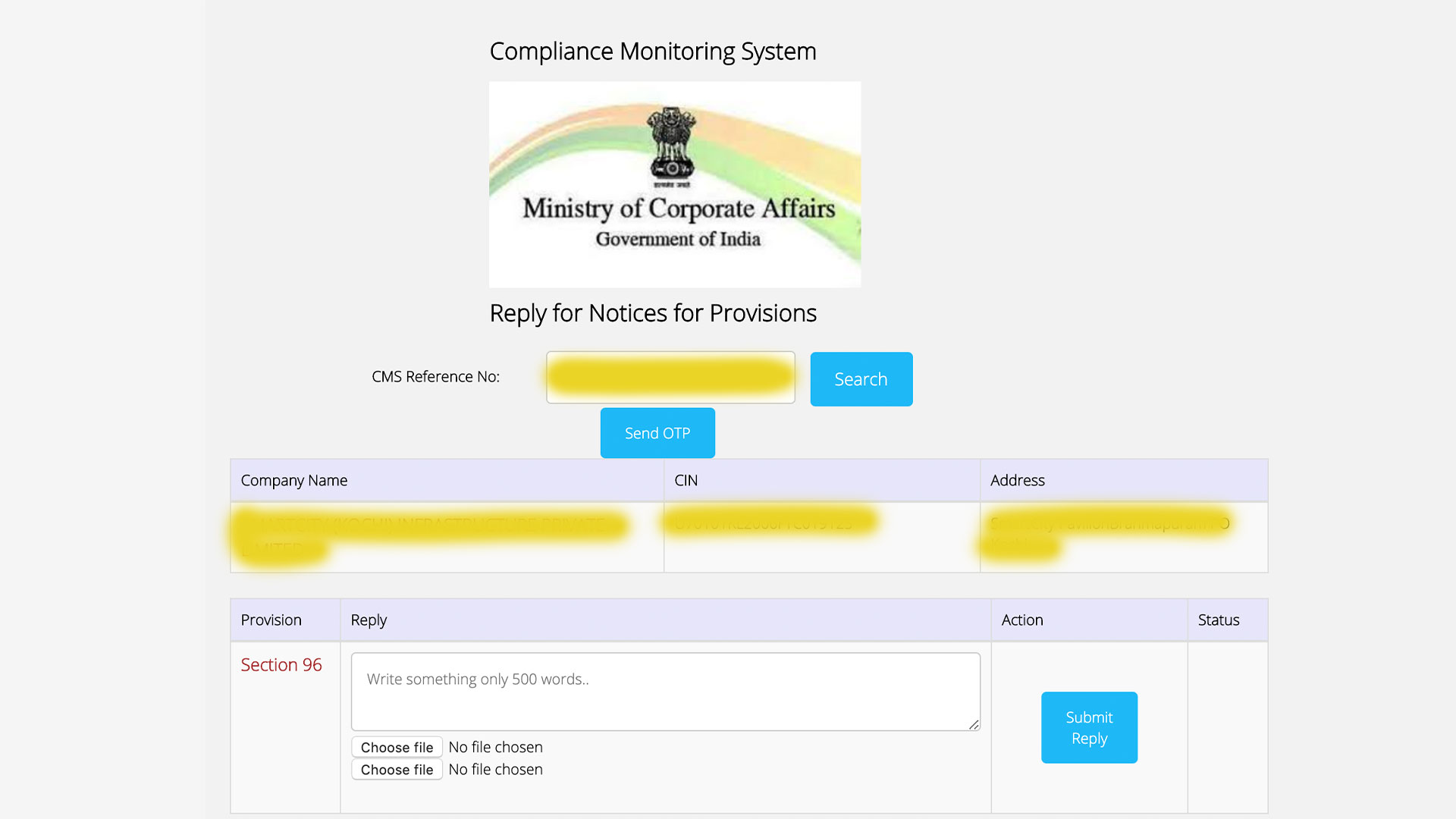Click the Reply column header
The width and height of the screenshot is (1456, 819).
click(x=369, y=620)
